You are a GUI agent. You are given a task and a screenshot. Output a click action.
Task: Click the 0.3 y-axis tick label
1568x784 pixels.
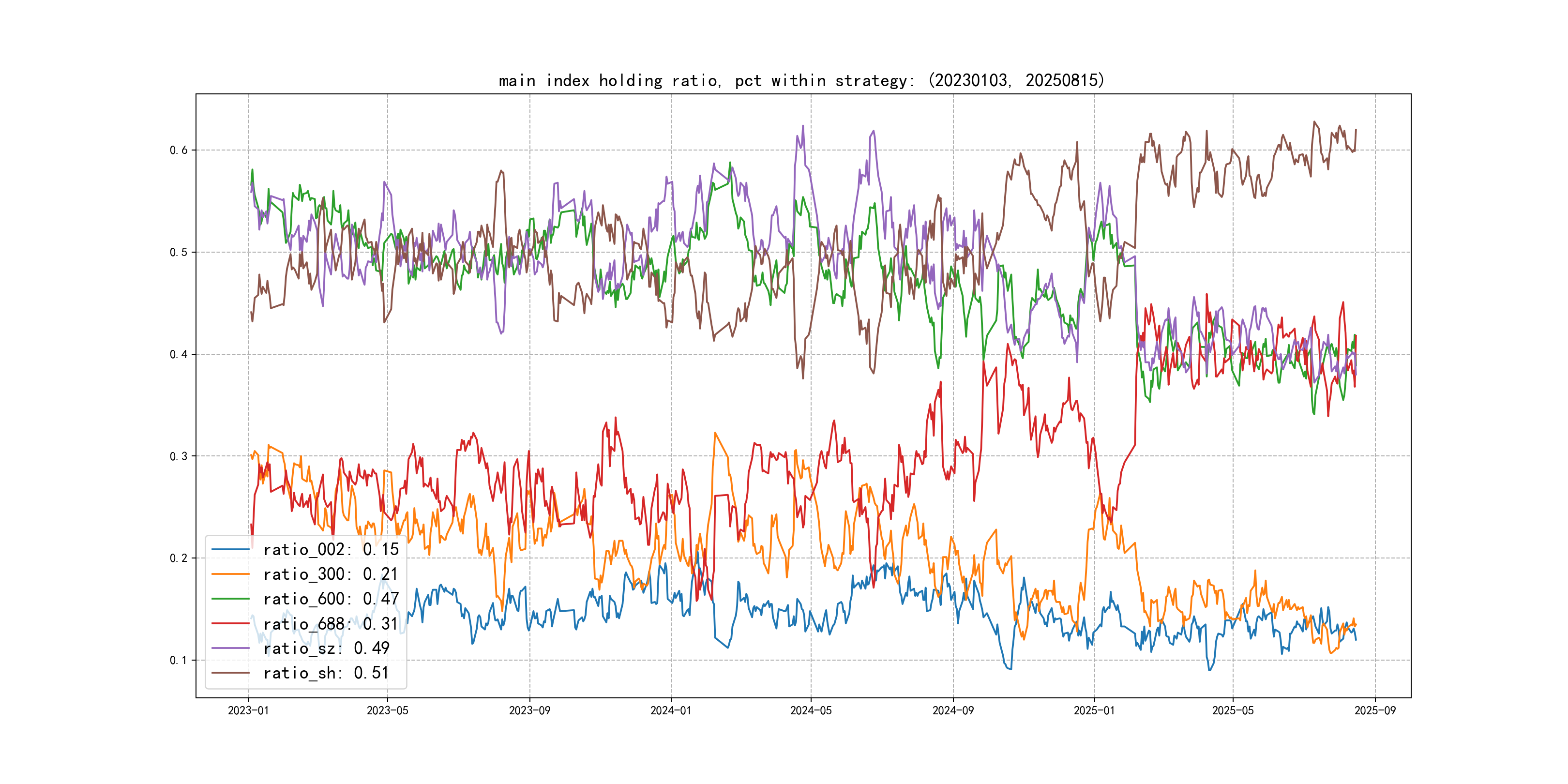point(179,456)
